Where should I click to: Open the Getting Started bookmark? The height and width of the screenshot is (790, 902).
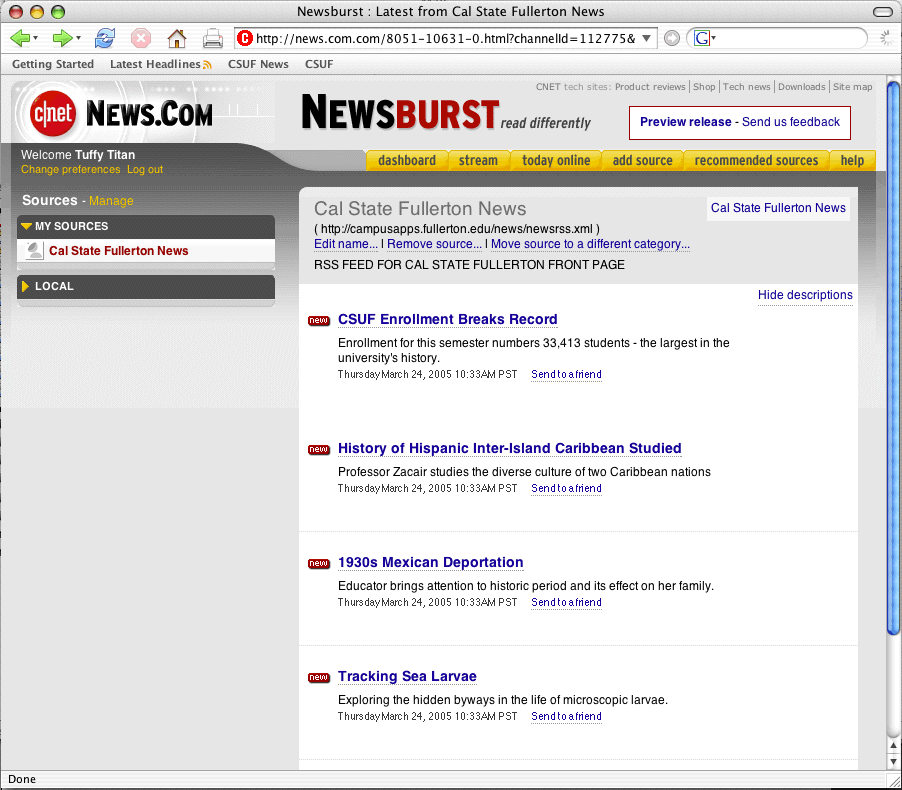(x=53, y=64)
